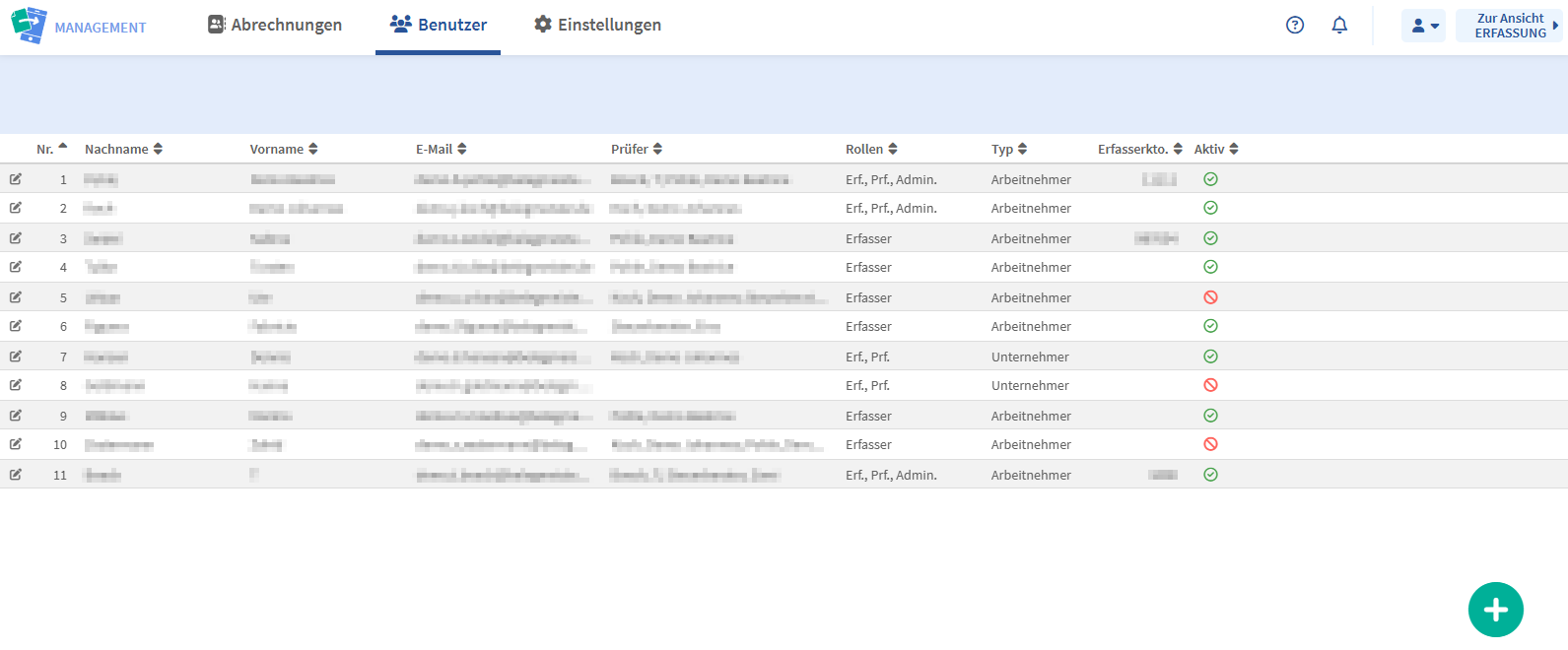Click 'Erf., Prf., Admin.' roles in row 1
This screenshot has height=650, width=1568.
(x=891, y=179)
